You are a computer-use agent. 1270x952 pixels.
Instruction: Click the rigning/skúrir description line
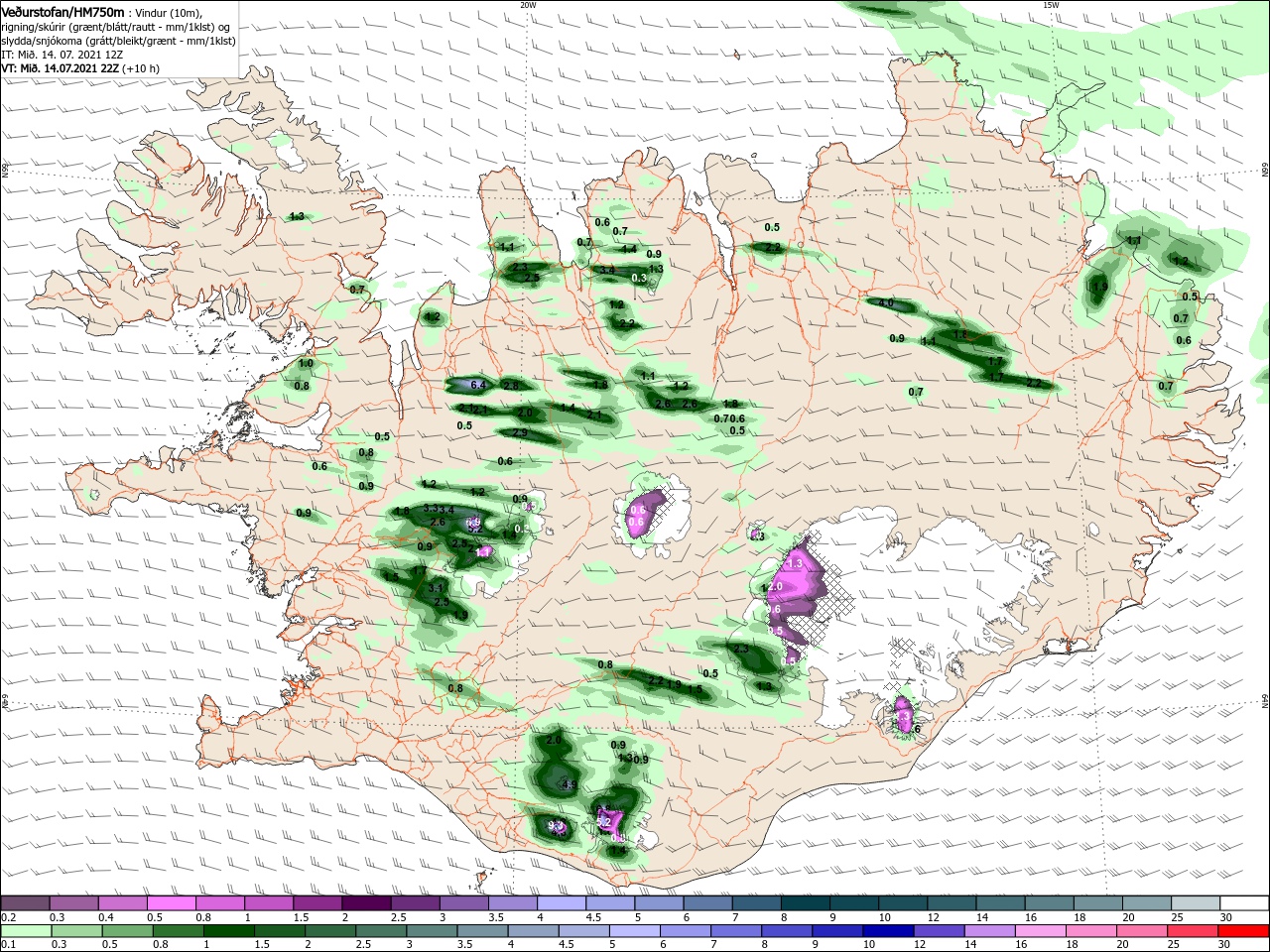click(114, 27)
